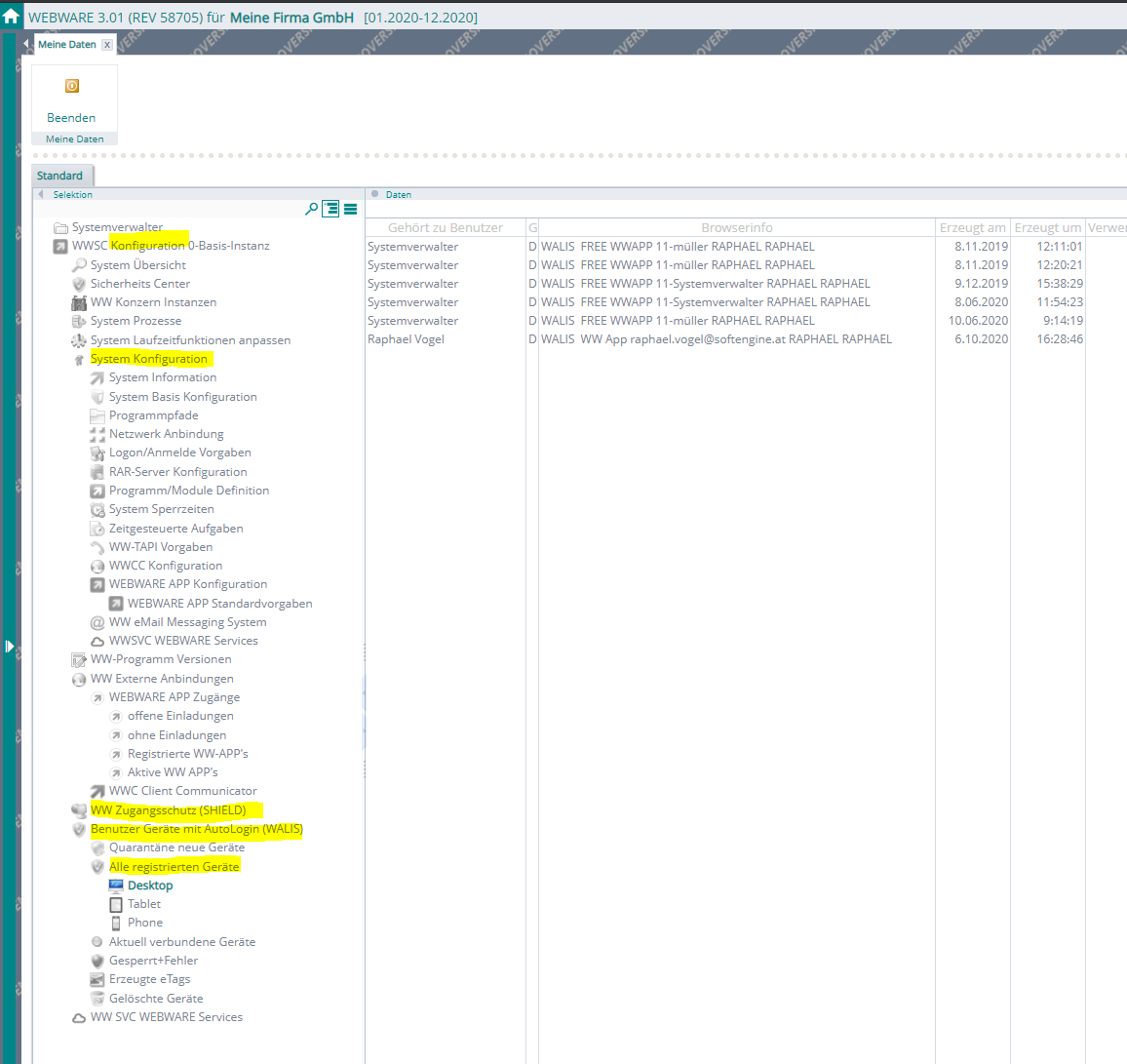
Task: Open Quarantäne neue Geräte tree entry
Action: [x=176, y=847]
